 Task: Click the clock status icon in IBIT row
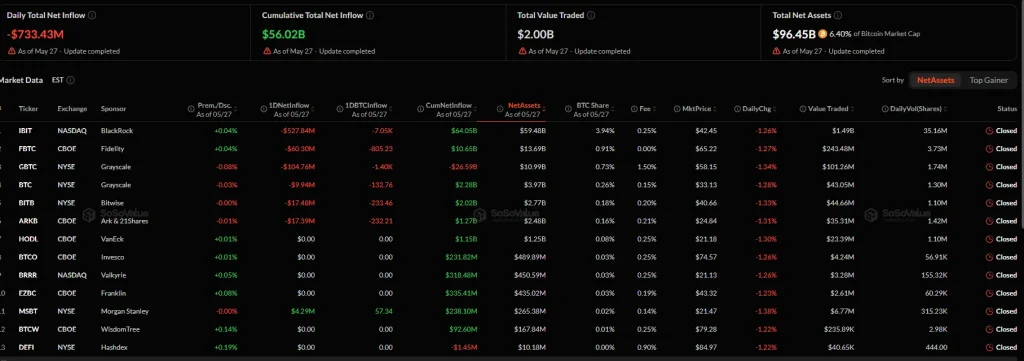click(x=989, y=131)
